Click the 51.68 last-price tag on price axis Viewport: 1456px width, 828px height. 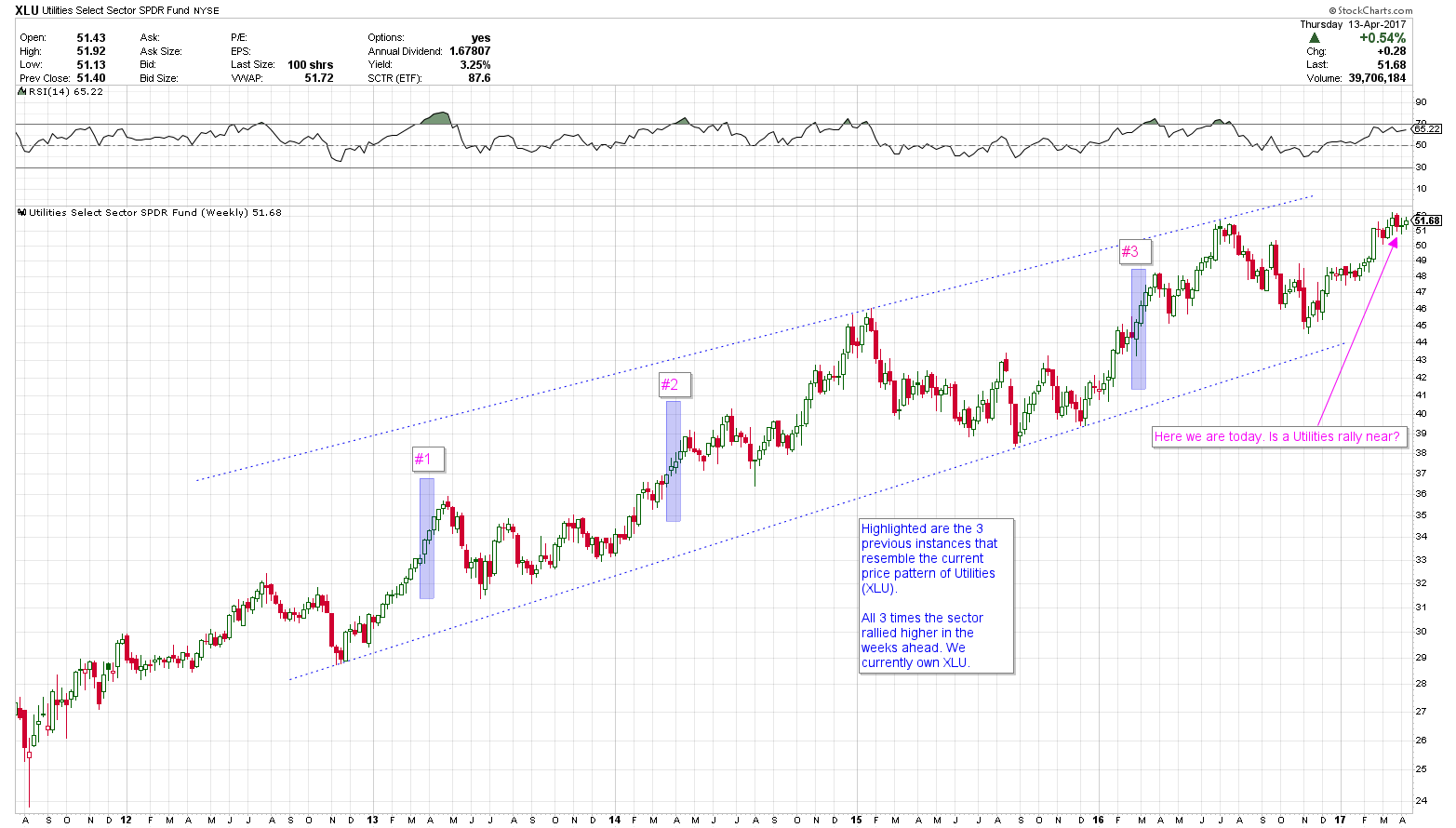tap(1426, 220)
